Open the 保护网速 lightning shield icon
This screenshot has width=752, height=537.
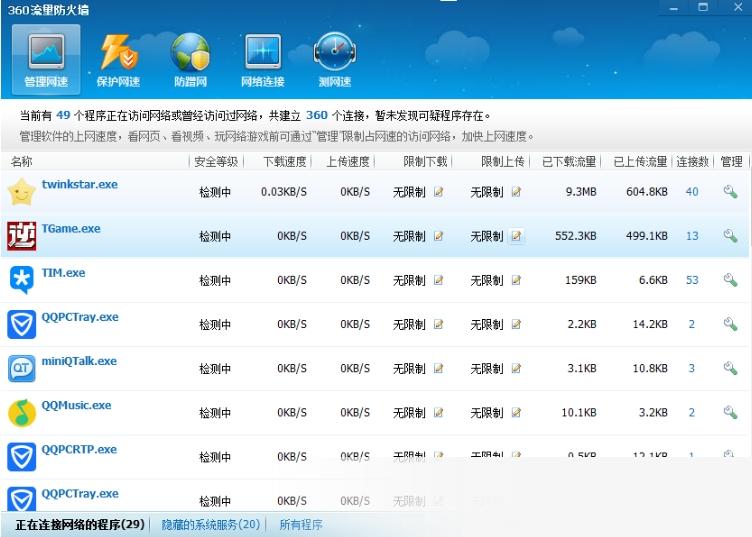(x=118, y=52)
